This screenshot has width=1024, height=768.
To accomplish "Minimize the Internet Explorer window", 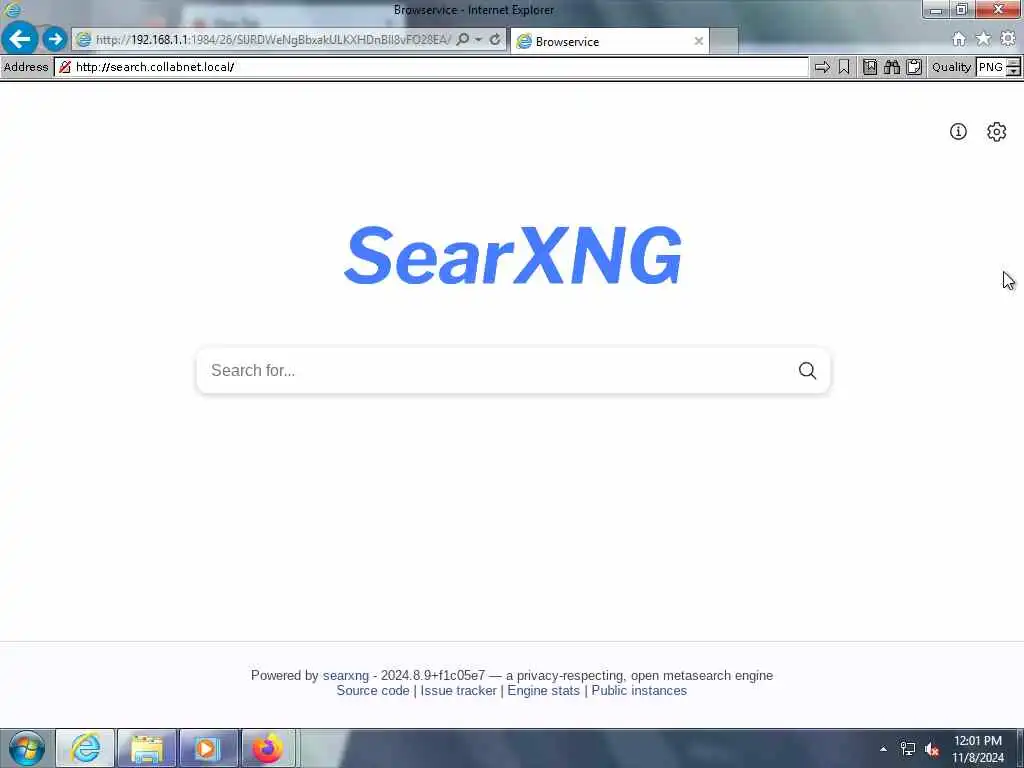I will pos(936,9).
